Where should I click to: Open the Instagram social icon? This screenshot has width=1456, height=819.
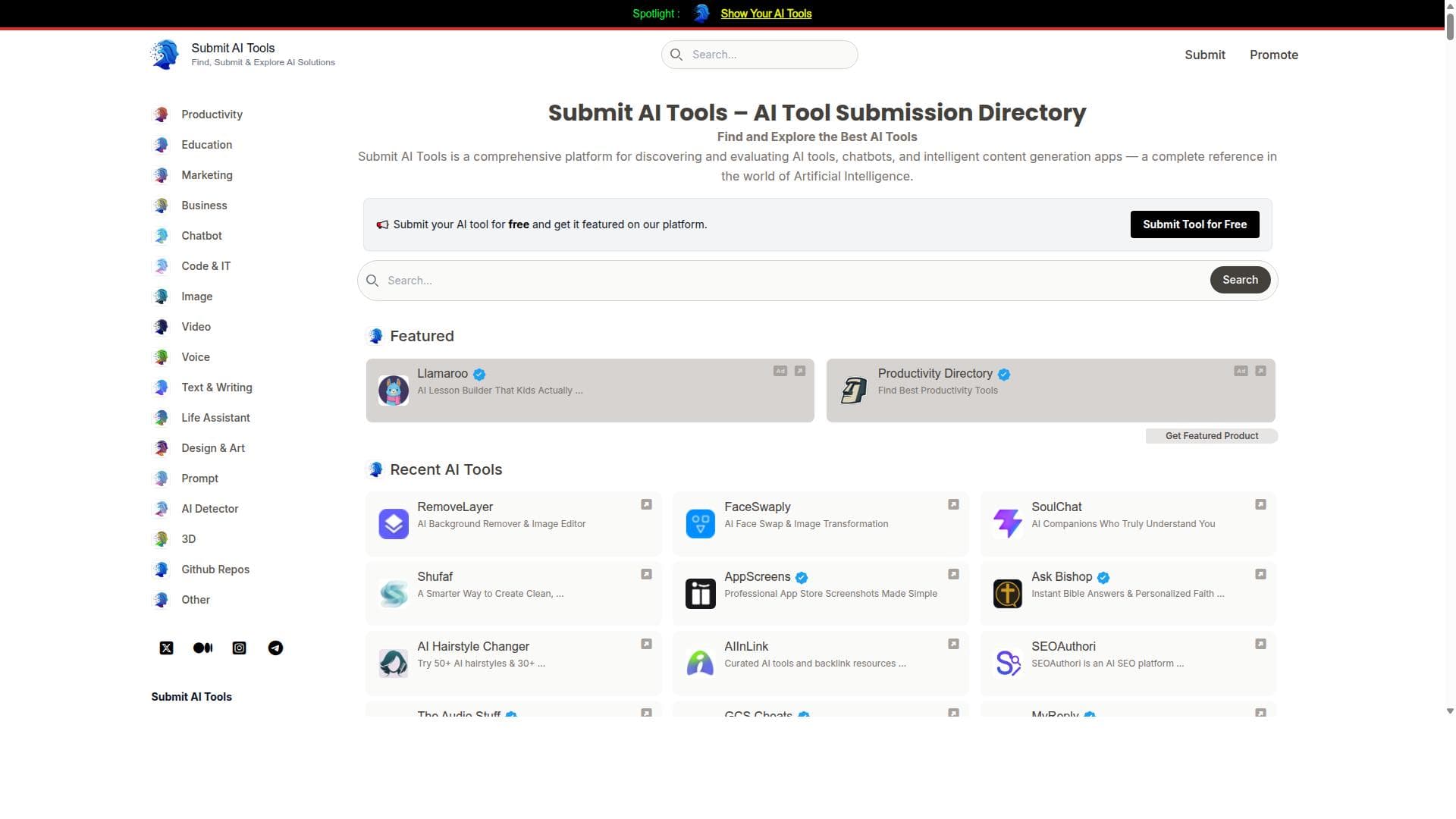239,648
